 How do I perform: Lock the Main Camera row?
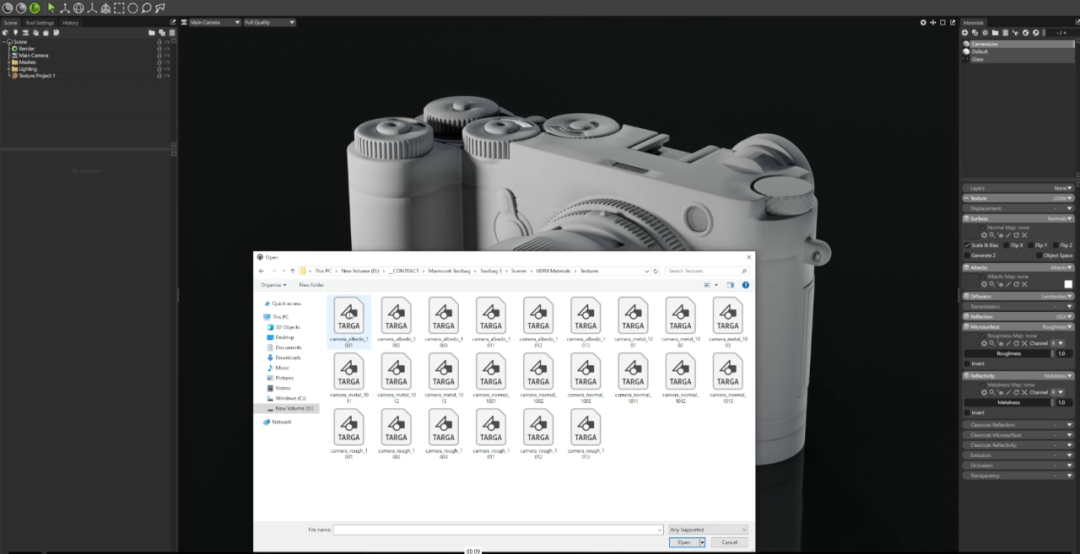pyautogui.click(x=159, y=55)
